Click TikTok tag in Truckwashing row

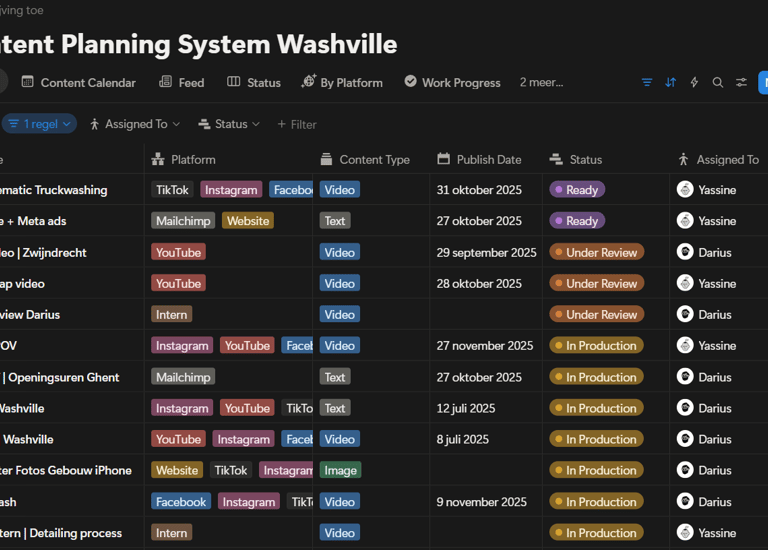click(x=172, y=190)
